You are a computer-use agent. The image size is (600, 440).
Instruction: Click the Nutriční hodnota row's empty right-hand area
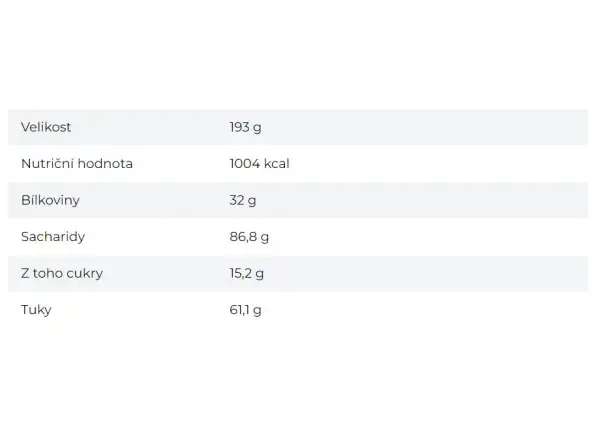(440, 163)
